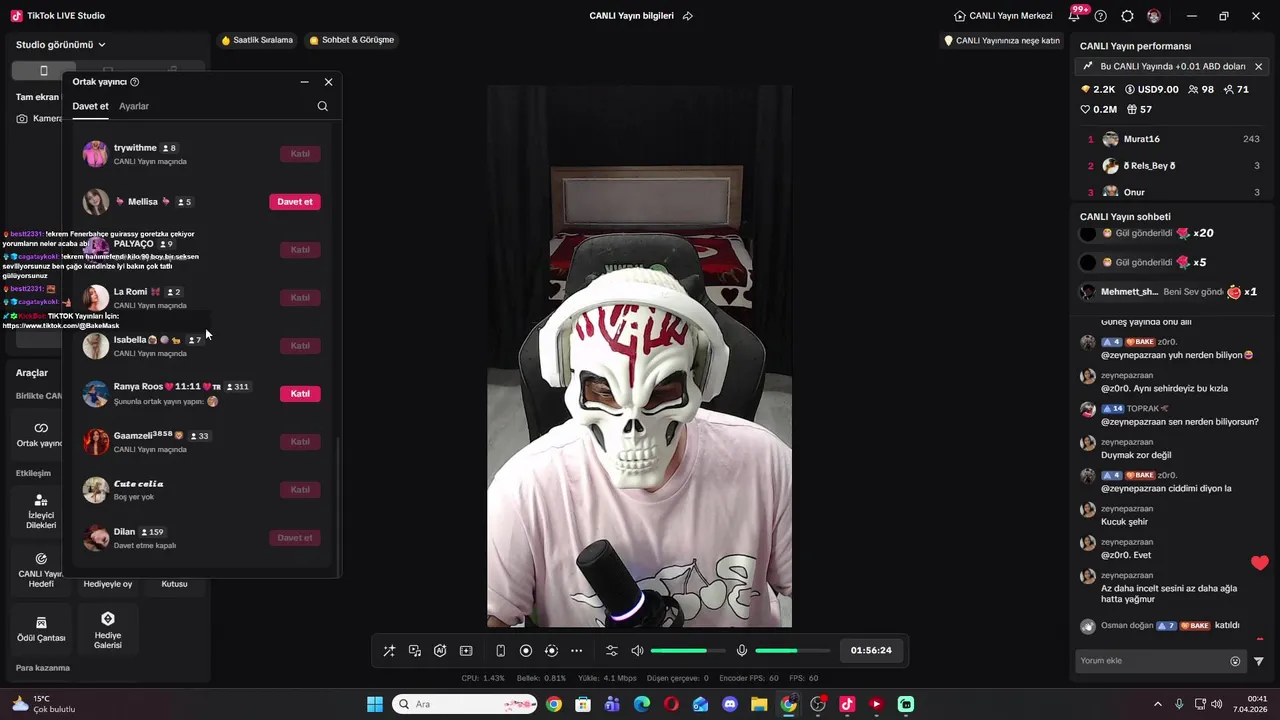Open the chat filter funnel icon
Viewport: 1280px width, 720px height.
coord(1259,661)
